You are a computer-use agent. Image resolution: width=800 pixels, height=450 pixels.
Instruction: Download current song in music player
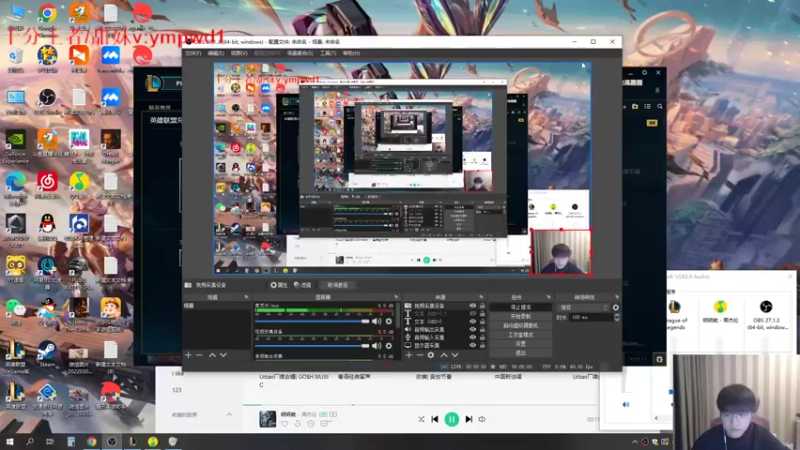298,424
